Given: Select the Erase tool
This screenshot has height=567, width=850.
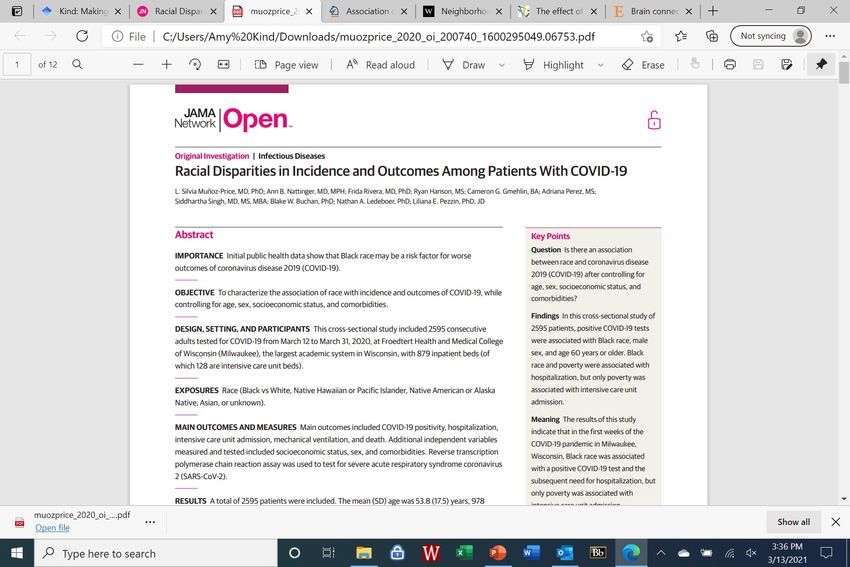Looking at the screenshot, I should tap(643, 65).
